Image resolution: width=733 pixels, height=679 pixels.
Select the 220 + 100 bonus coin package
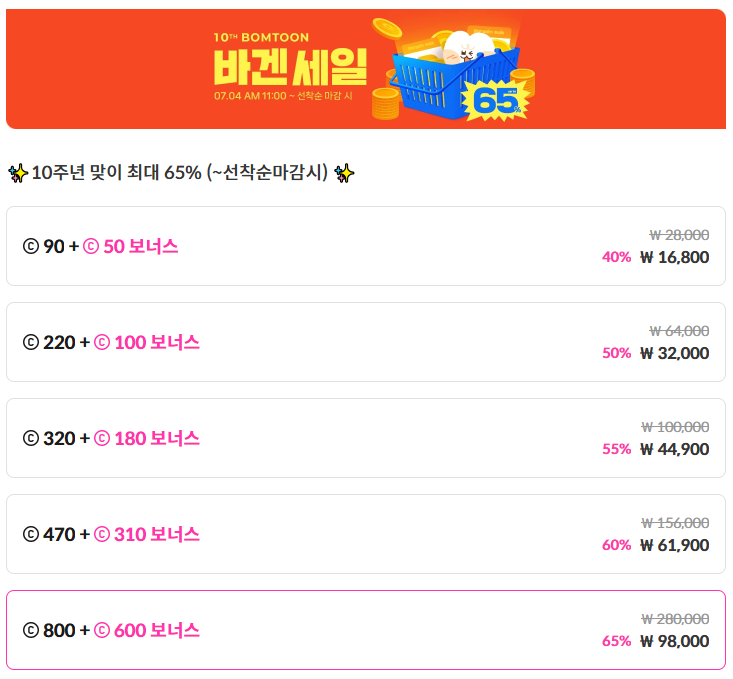(366, 342)
